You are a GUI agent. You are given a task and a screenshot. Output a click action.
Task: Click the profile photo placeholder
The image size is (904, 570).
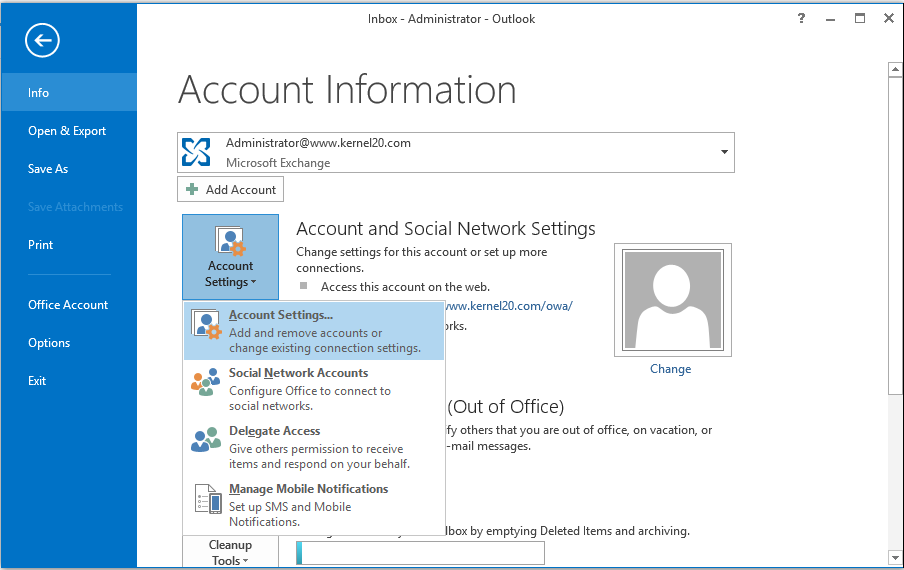673,300
